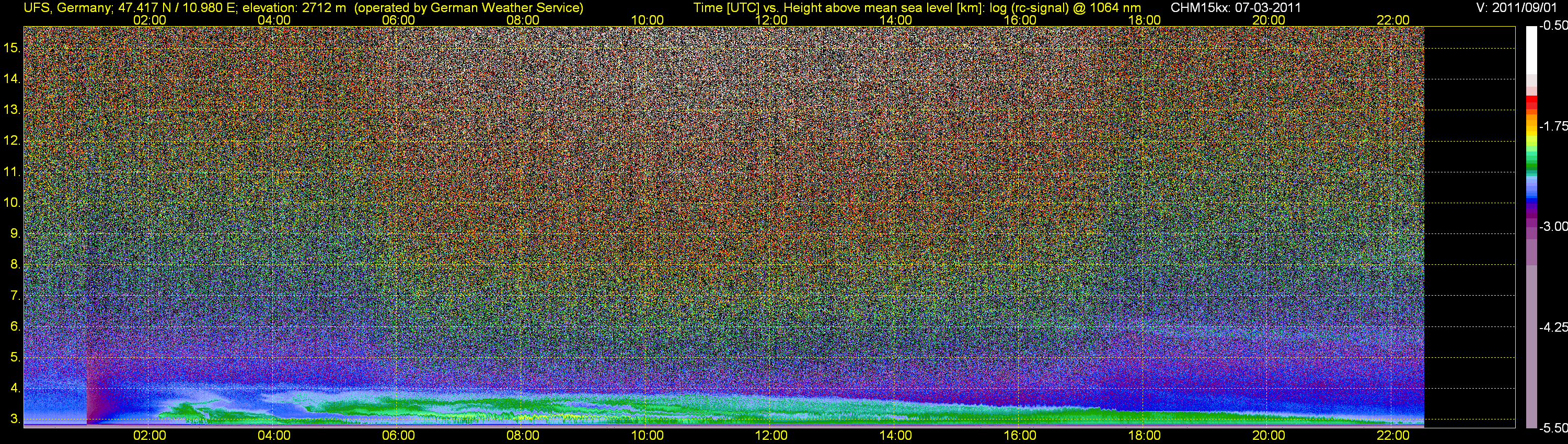Screen dimensions: 1568x444
Task: Click the 12:00 label on the lower time axis
Action: pyautogui.click(x=771, y=436)
